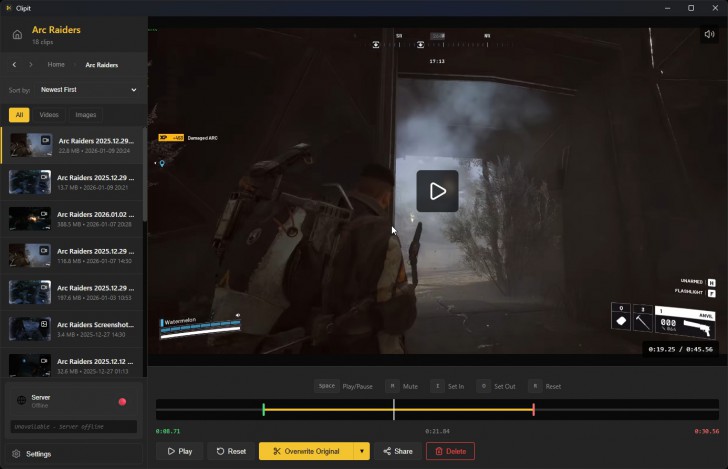728x469 pixels.
Task: Click the red trim-out marker on timeline
Action: 533,409
